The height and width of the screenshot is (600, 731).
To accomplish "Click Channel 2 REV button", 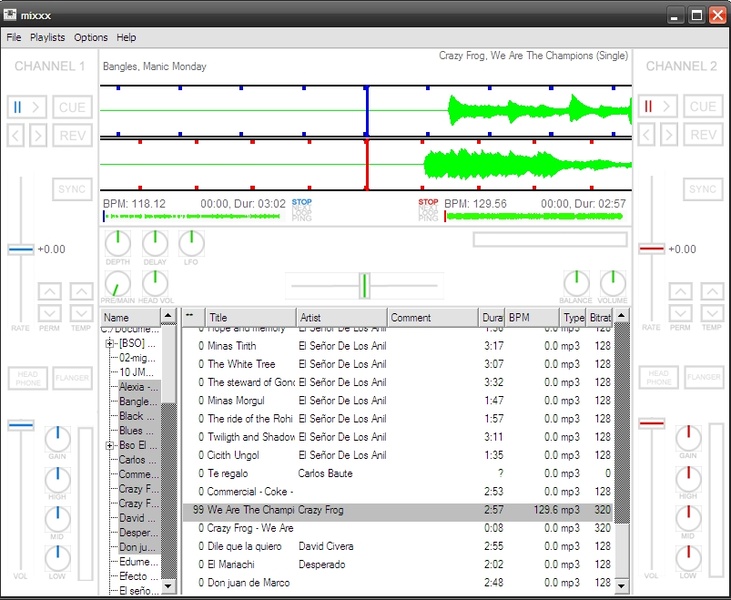I will 703,135.
